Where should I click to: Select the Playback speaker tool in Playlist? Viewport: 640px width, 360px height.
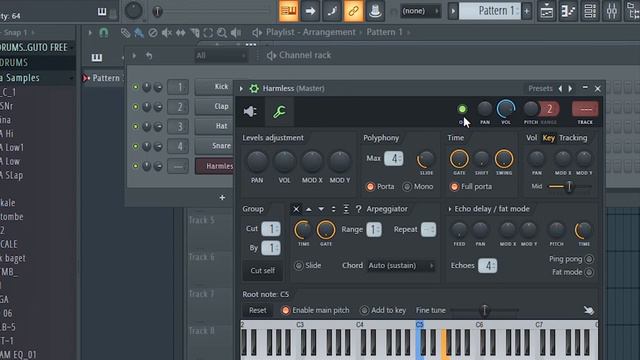pyautogui.click(x=236, y=33)
